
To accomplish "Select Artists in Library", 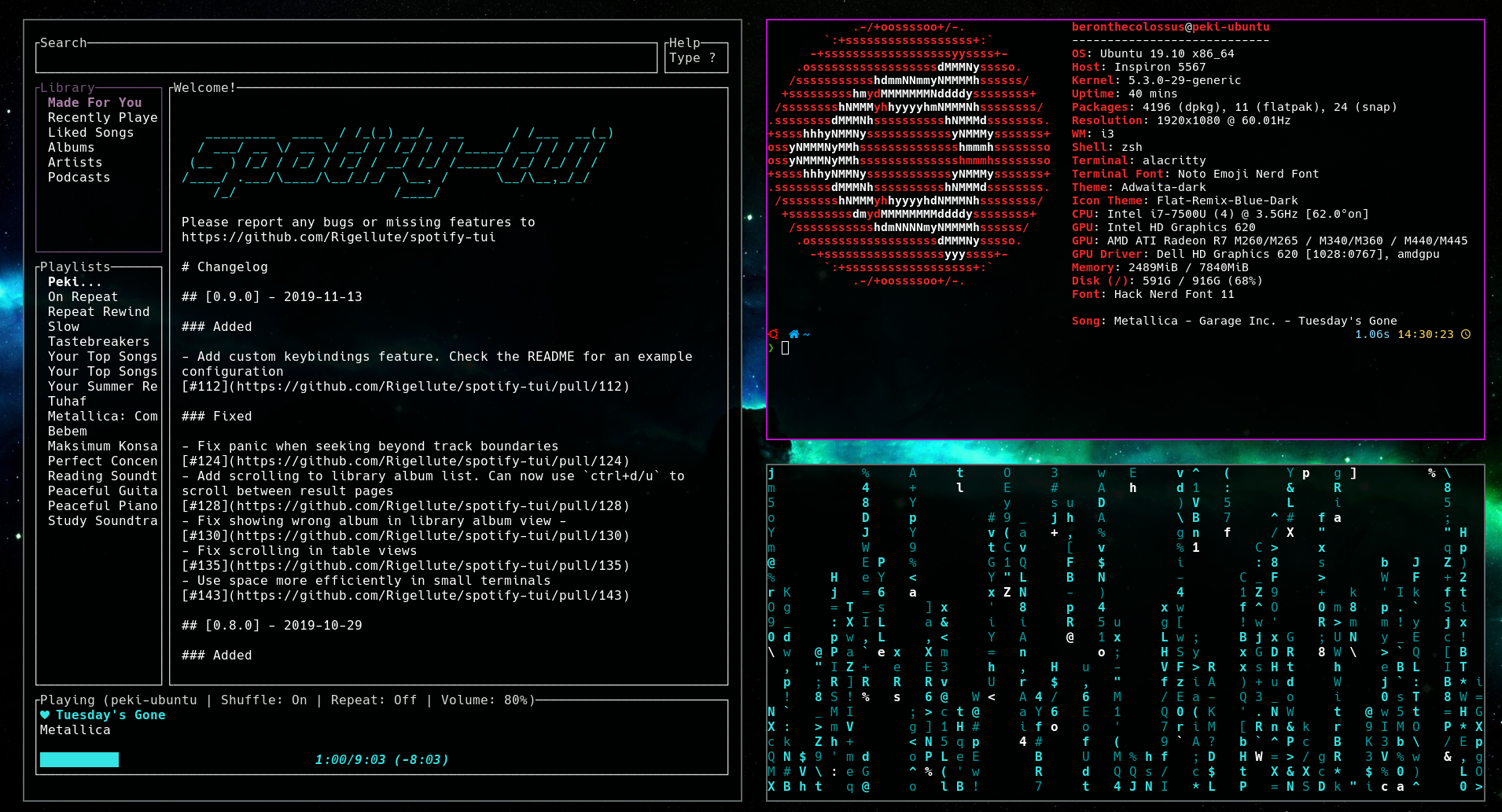I will coord(75,163).
